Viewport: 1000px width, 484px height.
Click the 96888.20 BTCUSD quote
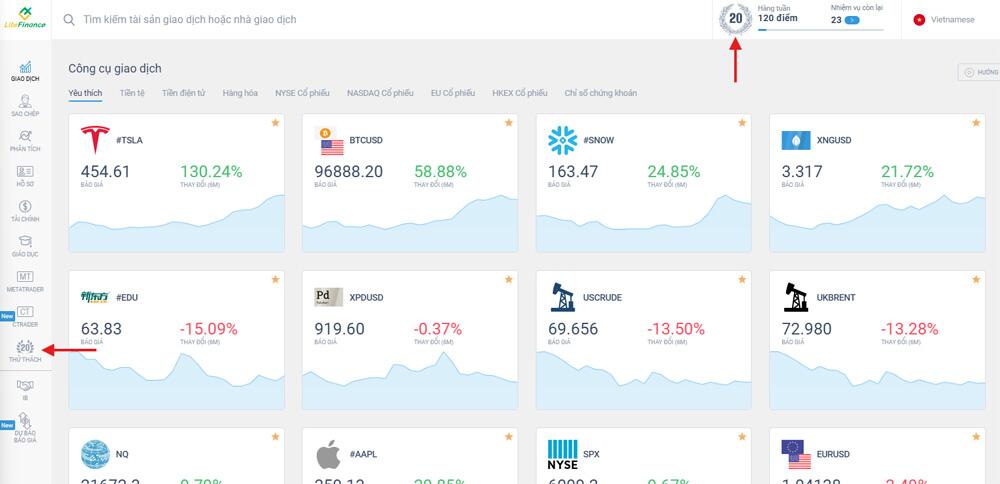pos(349,172)
